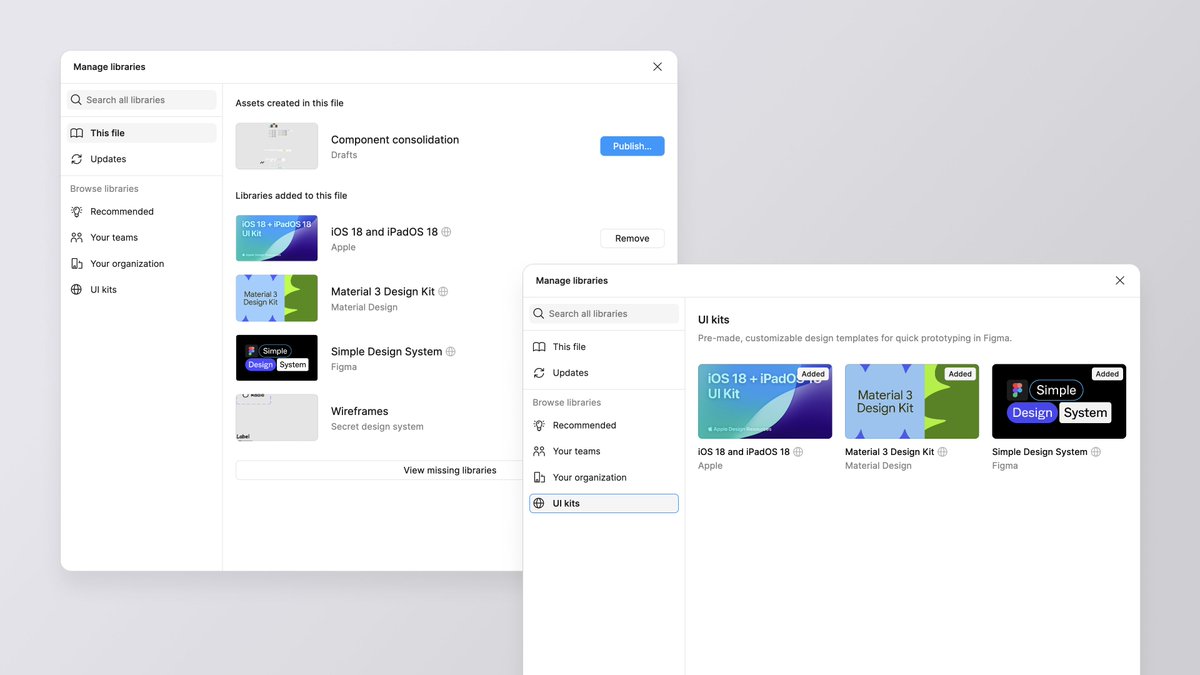Click the Component consolidation thumbnail
1200x675 pixels.
click(x=277, y=146)
